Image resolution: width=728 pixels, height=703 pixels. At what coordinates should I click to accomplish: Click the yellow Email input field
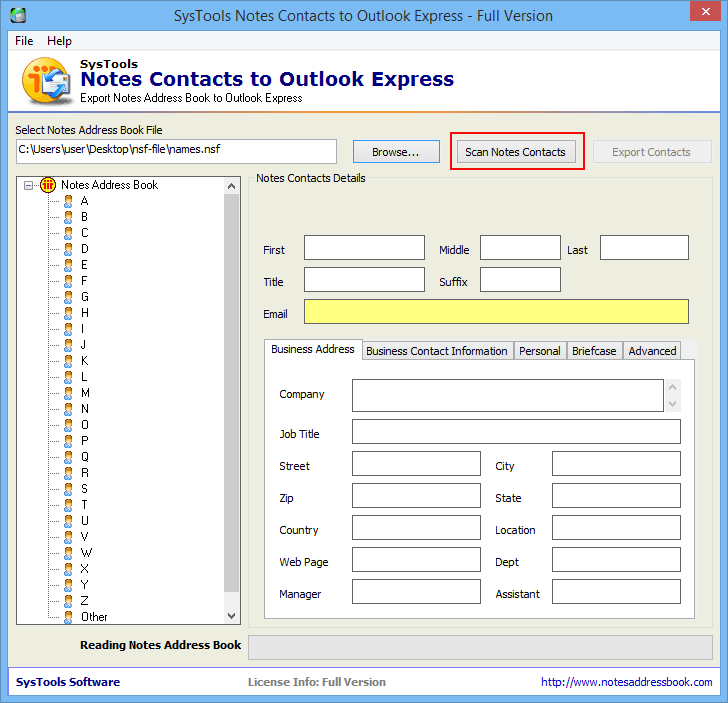click(496, 312)
